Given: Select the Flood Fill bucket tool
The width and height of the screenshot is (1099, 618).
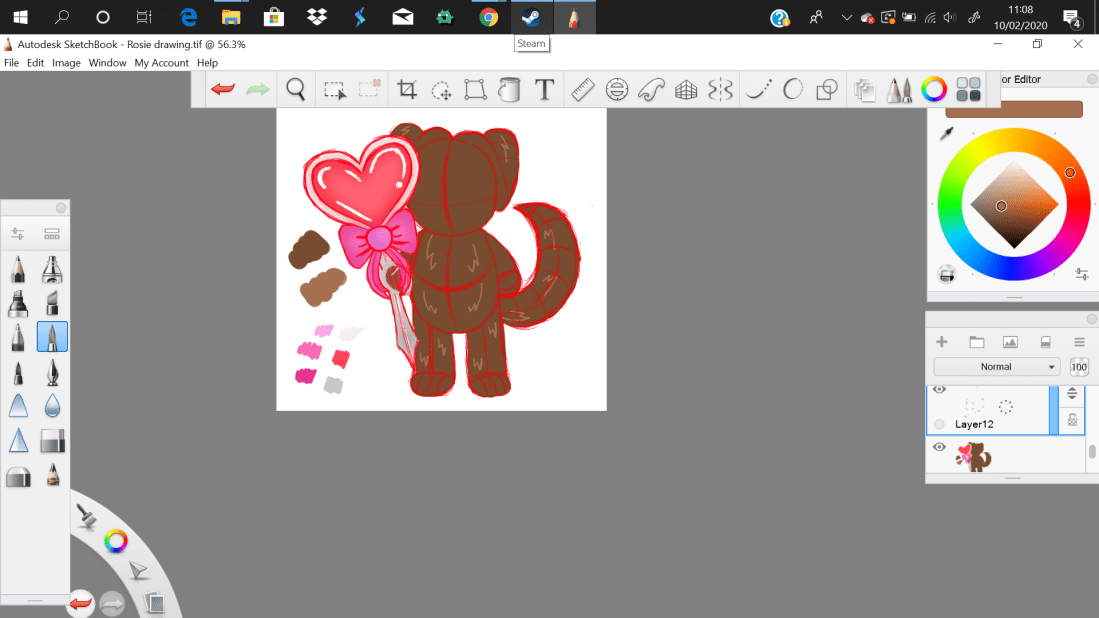Looking at the screenshot, I should 509,90.
